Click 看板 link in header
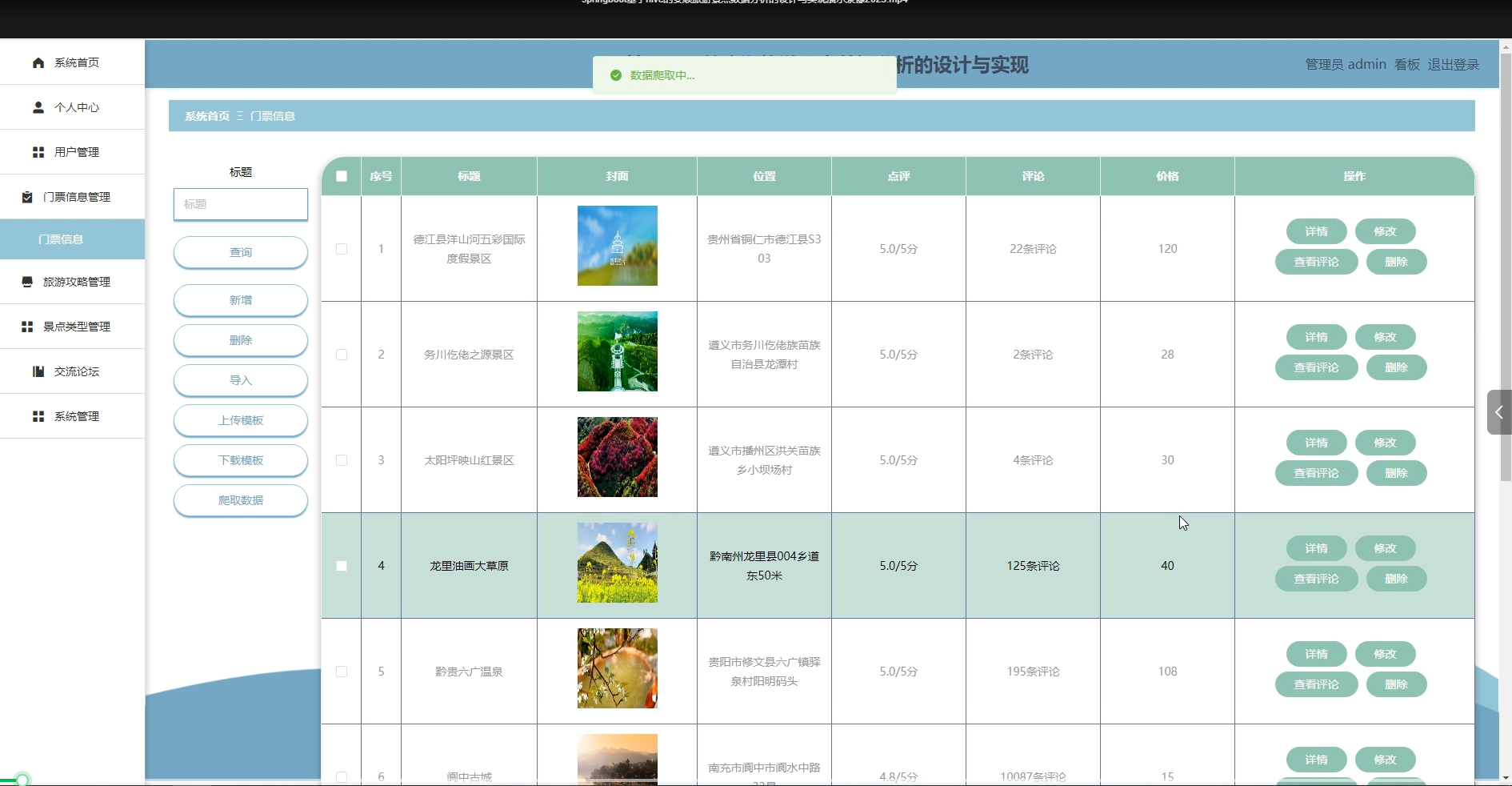 click(1407, 65)
